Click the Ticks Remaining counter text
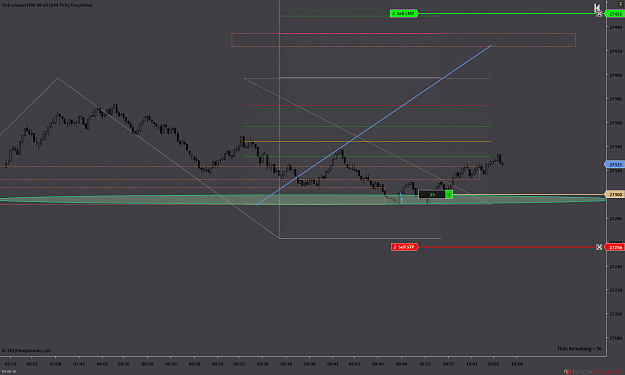This screenshot has height=375, width=625. click(x=579, y=349)
